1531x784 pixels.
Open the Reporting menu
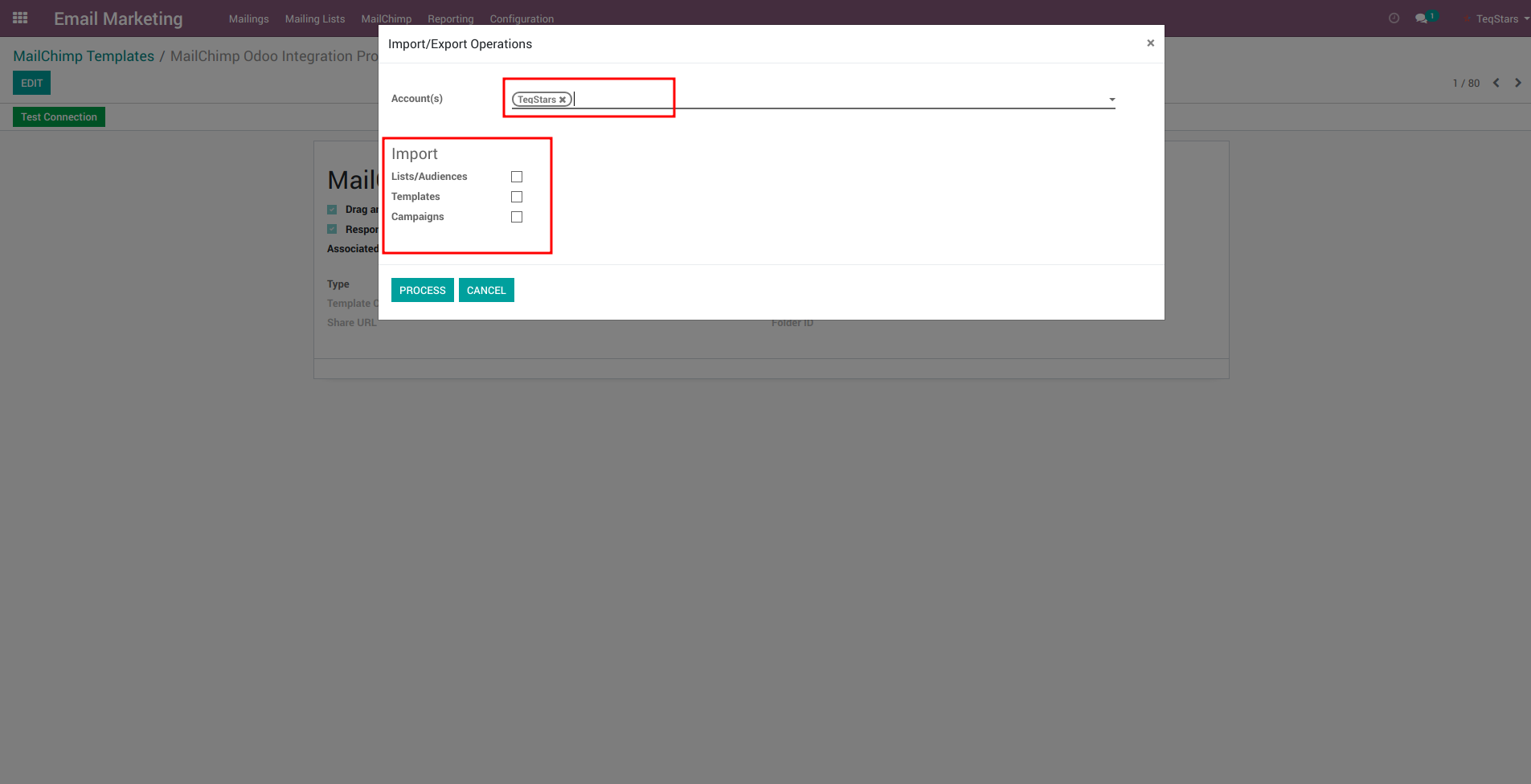coord(450,18)
